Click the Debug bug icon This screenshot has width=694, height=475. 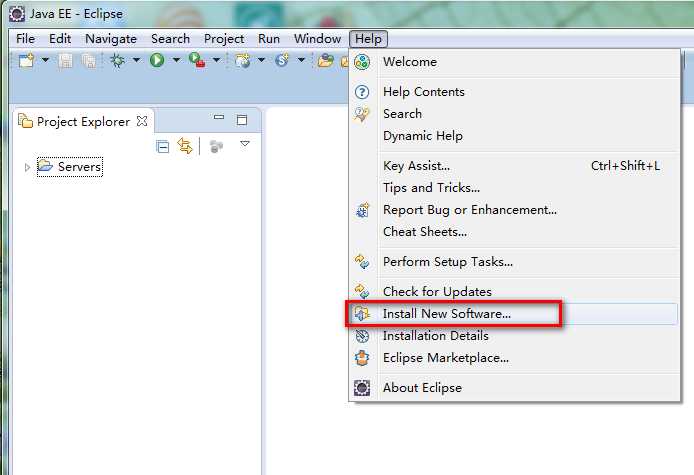[117, 60]
